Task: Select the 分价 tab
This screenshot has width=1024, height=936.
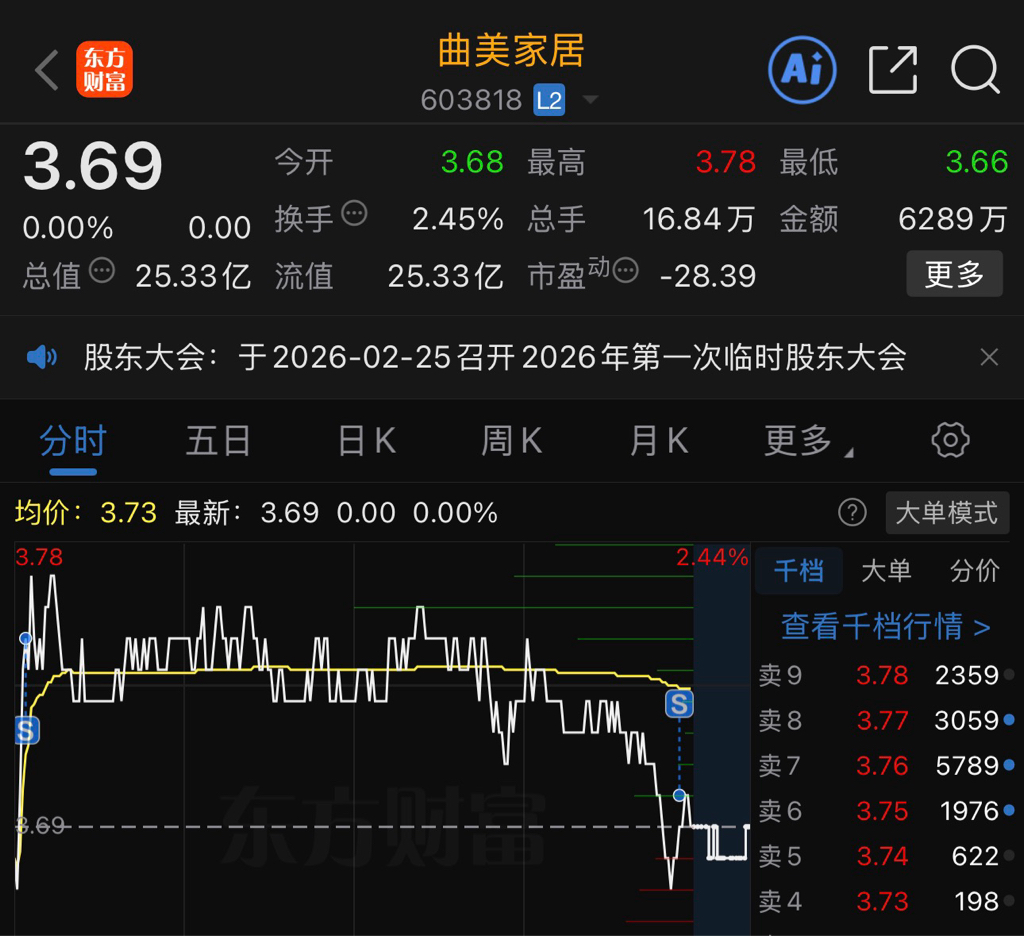Action: point(974,571)
